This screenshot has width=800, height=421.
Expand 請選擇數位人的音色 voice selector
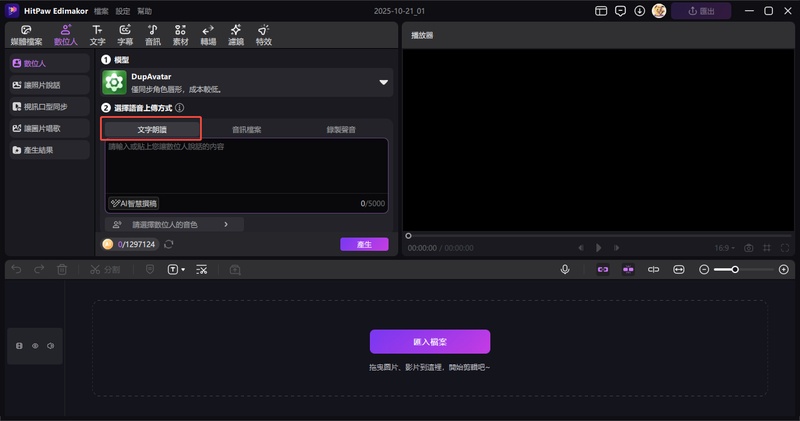pos(174,225)
